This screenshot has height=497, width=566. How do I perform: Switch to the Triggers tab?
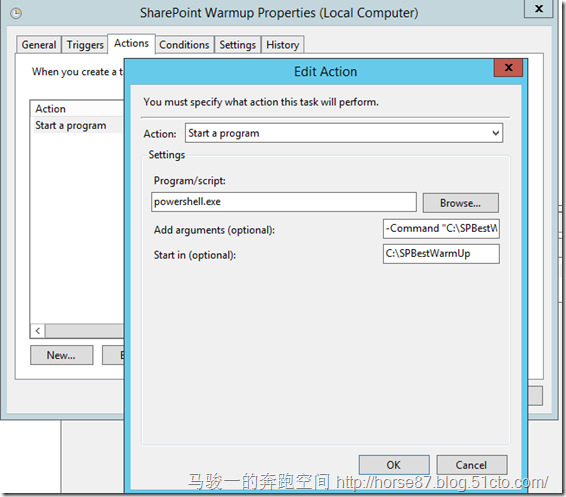coord(85,45)
